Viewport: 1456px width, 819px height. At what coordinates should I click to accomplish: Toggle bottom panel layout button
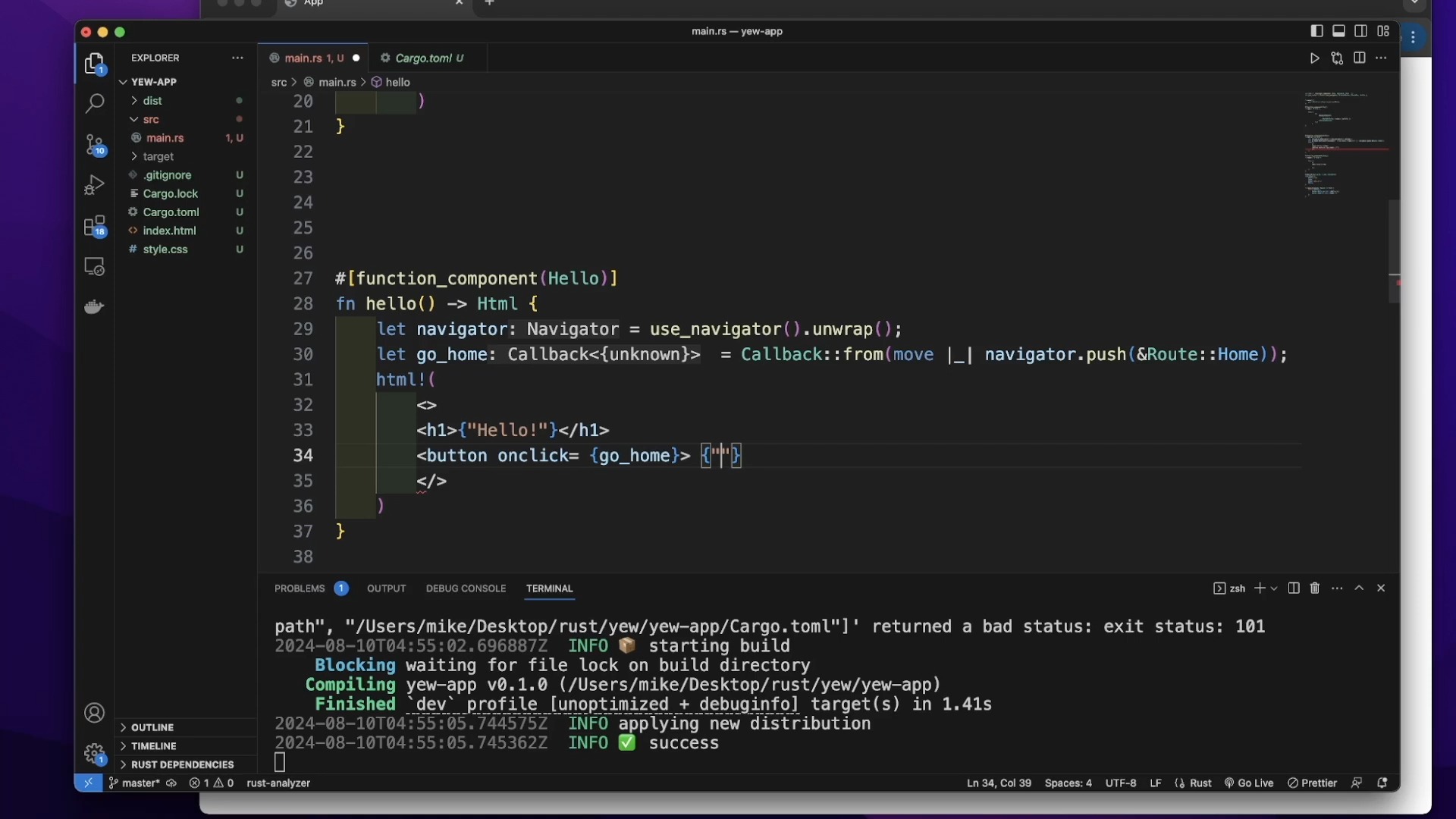pos(1338,31)
